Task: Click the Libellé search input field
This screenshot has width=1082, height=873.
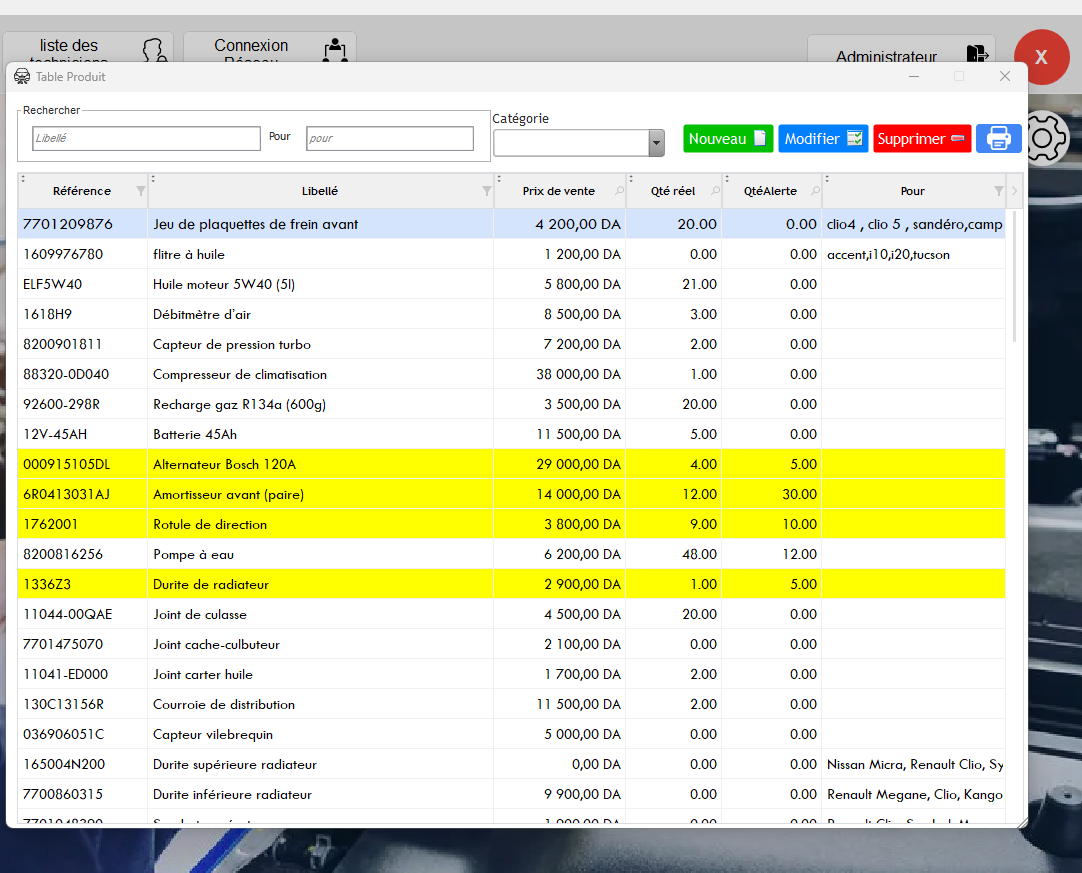Action: coord(146,139)
